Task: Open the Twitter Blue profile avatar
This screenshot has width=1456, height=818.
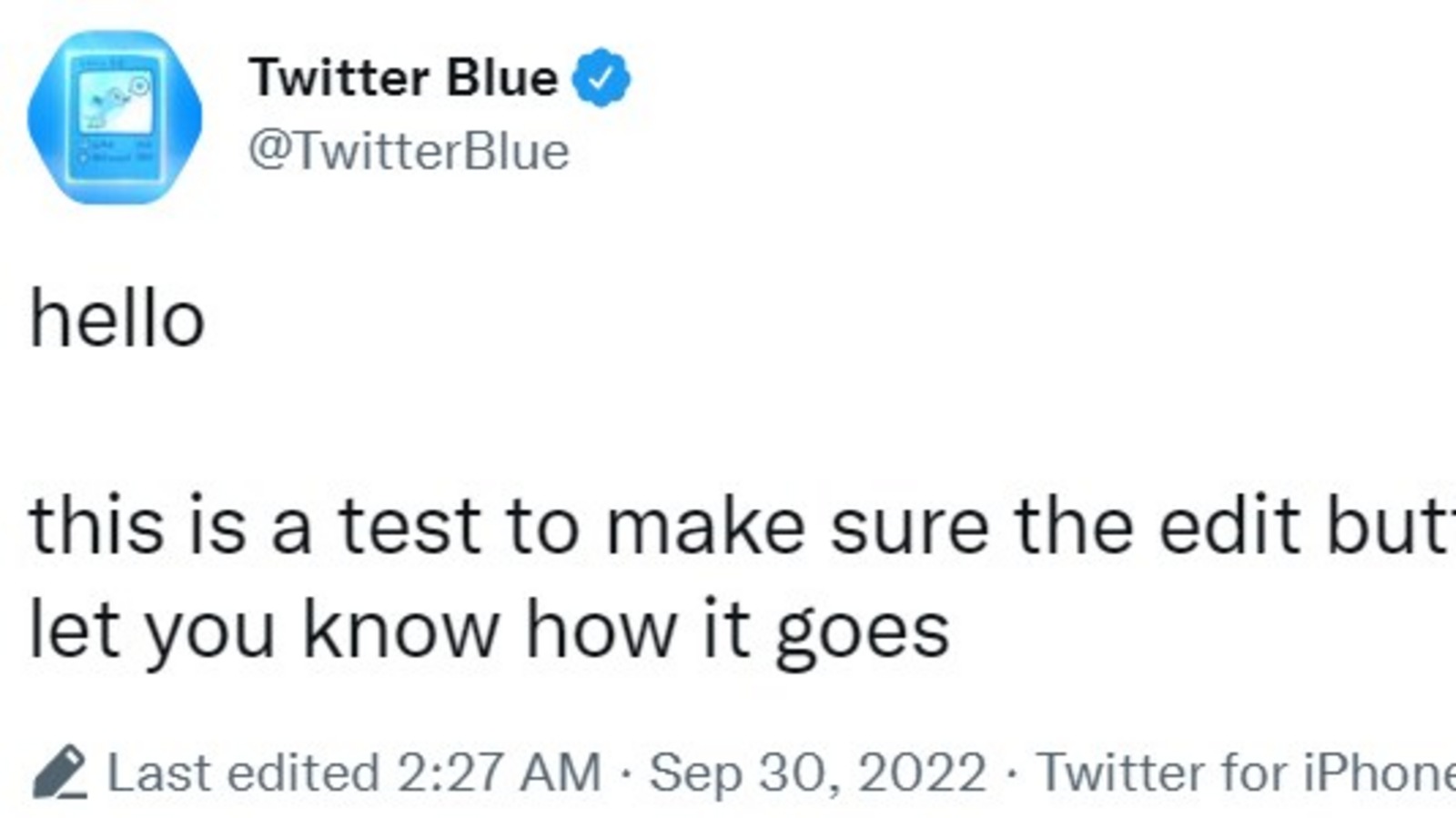Action: pos(115,116)
